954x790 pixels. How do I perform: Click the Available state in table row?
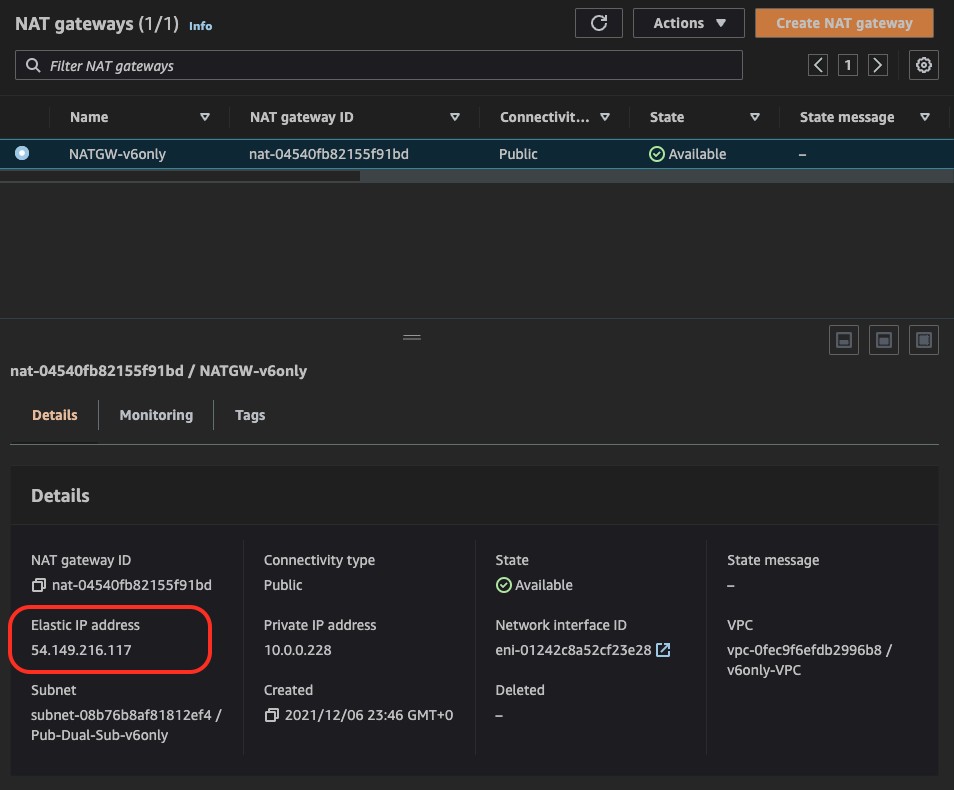688,154
